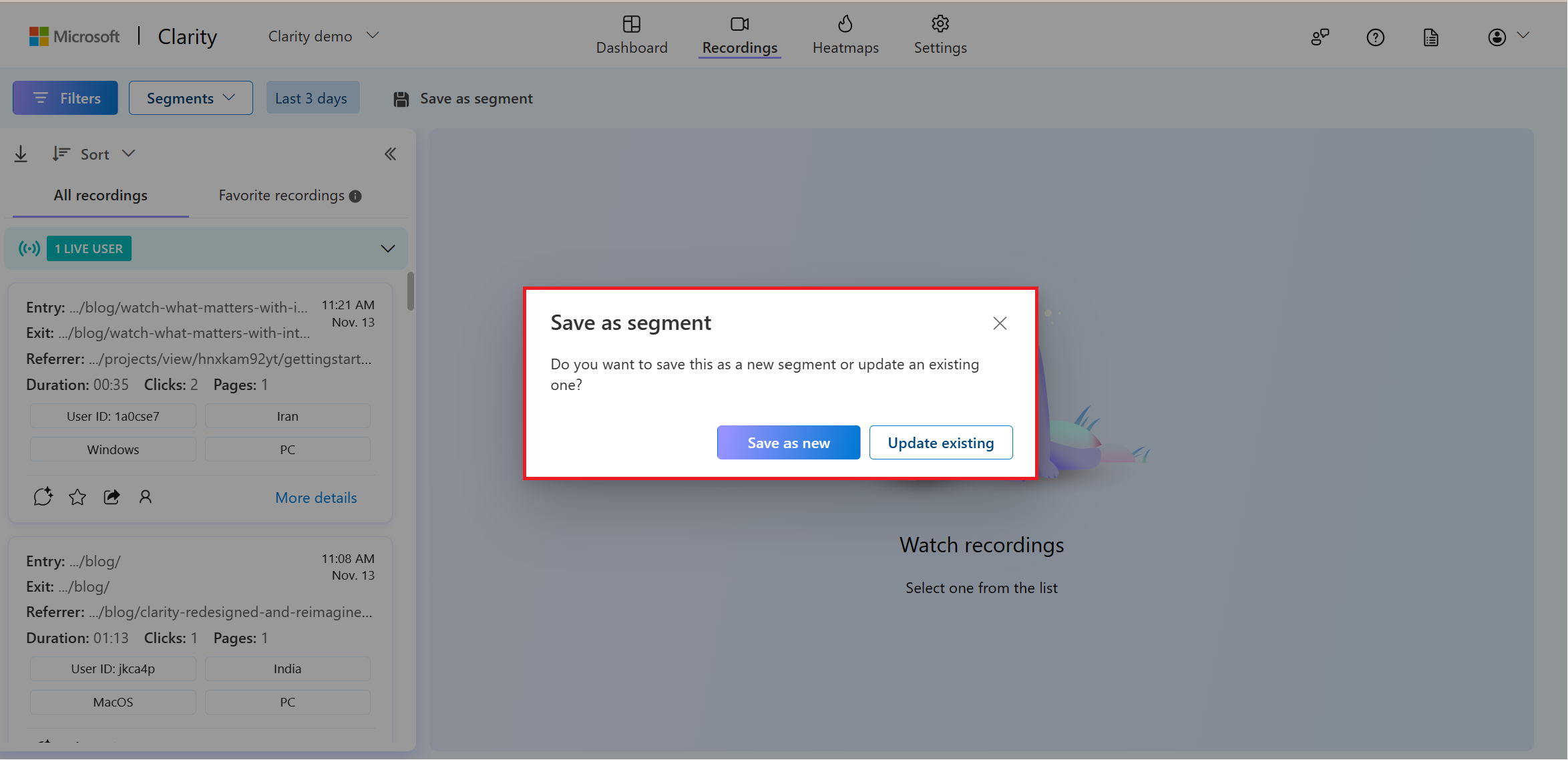
Task: Click the recordings list scrollbar
Action: [411, 291]
